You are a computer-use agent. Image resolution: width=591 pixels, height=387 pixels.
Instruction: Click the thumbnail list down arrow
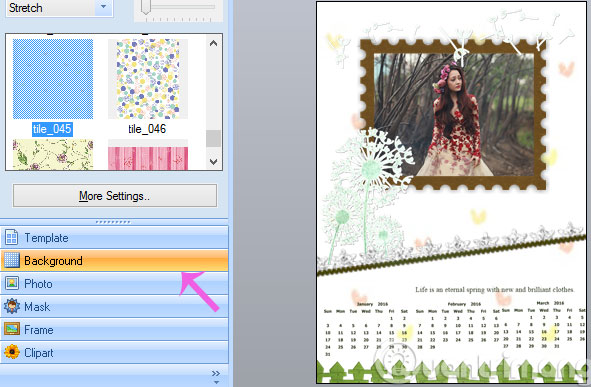coord(213,162)
